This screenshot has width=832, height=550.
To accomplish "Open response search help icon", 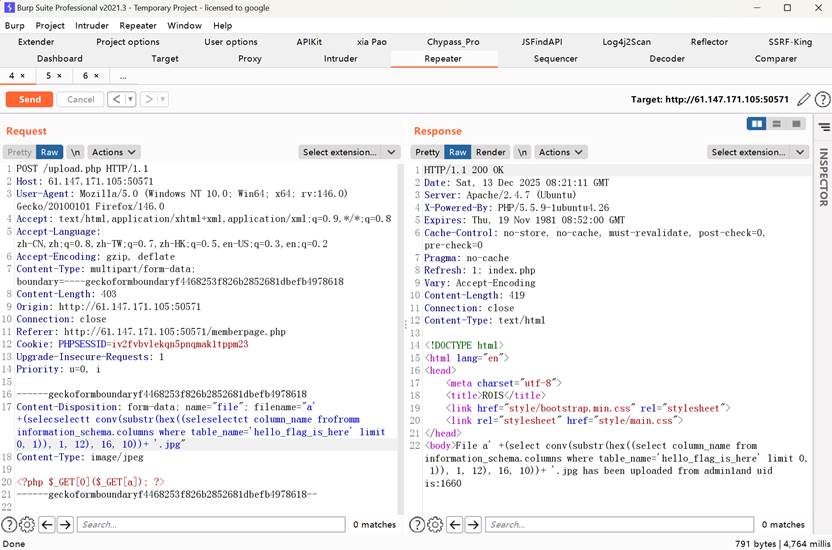I will (x=417, y=525).
